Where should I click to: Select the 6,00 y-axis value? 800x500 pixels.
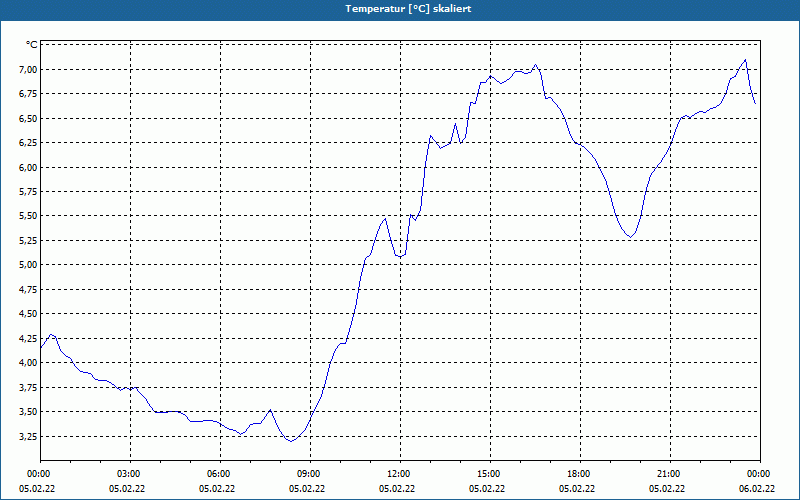click(28, 167)
